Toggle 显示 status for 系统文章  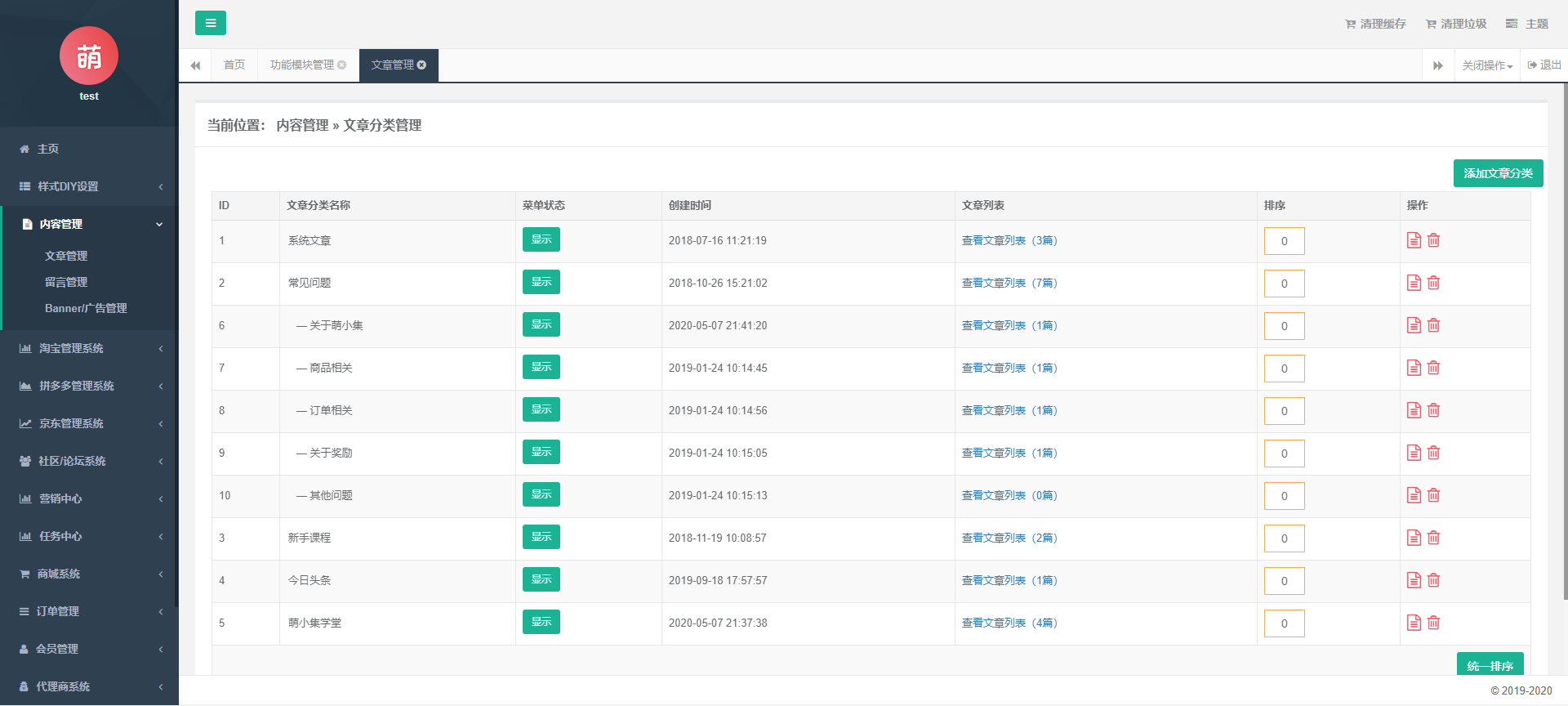coord(541,239)
